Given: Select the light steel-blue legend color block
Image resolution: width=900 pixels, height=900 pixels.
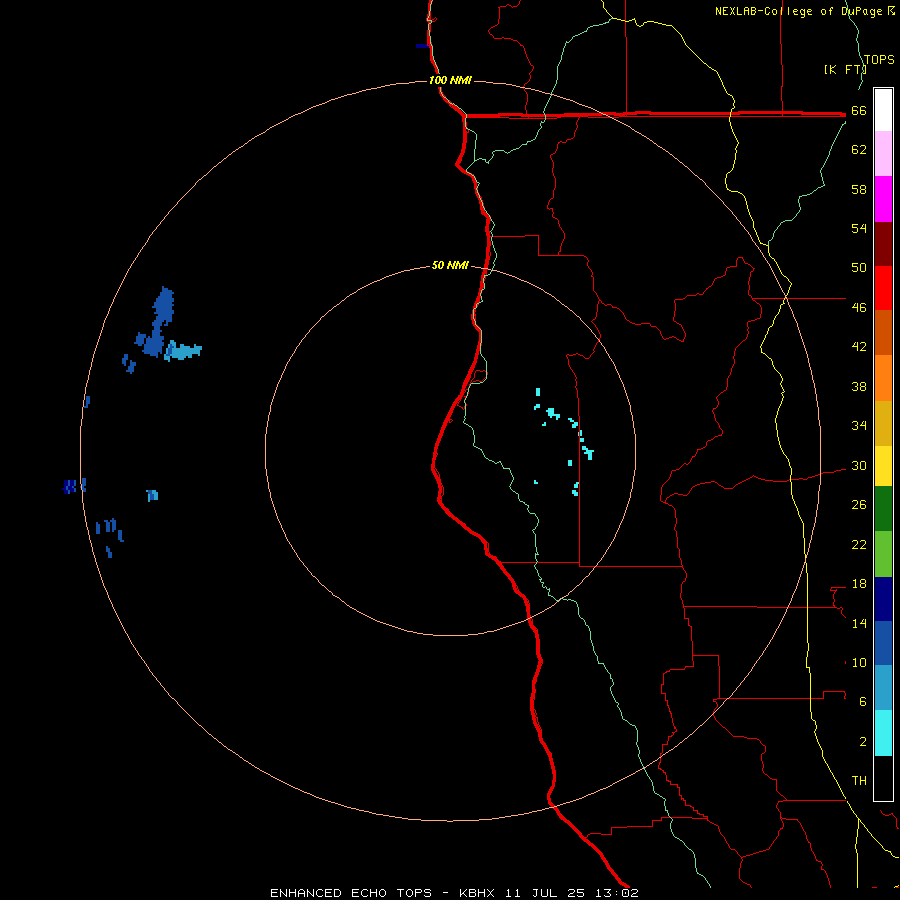Looking at the screenshot, I should tap(883, 688).
